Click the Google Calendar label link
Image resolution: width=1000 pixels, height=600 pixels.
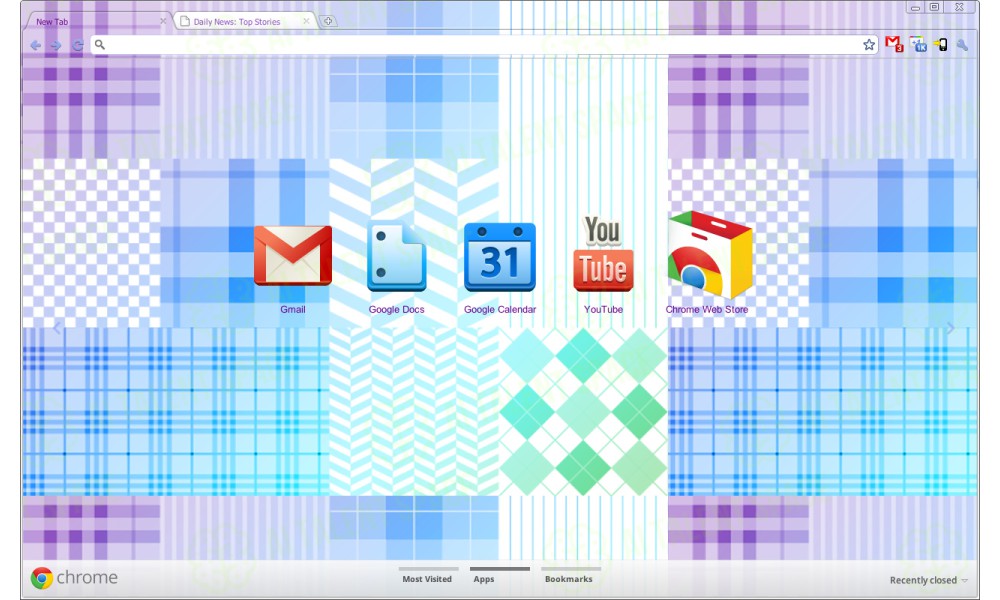point(500,309)
